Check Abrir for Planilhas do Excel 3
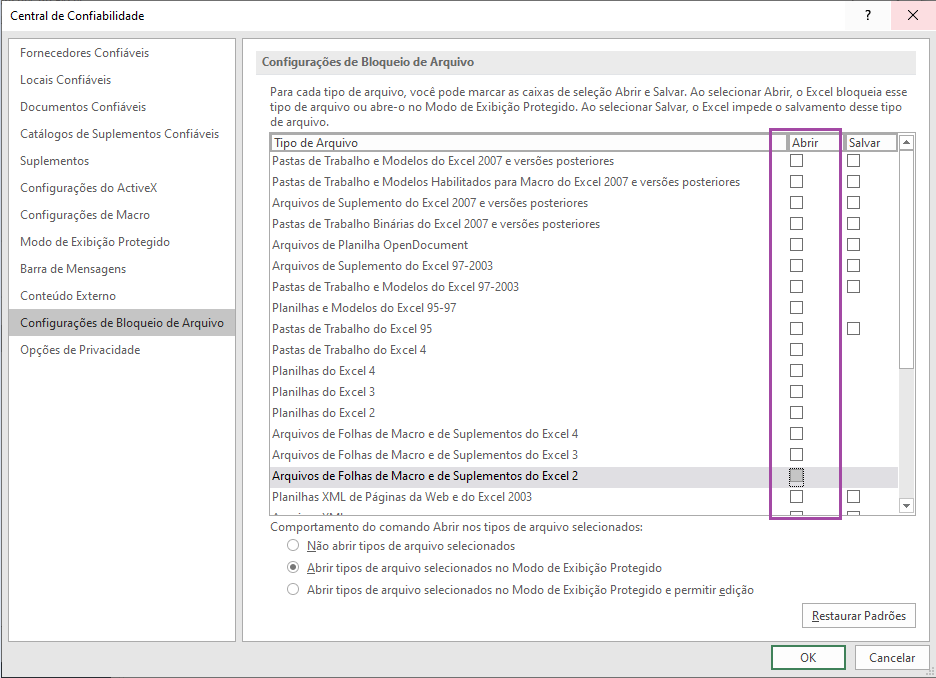 pos(796,392)
